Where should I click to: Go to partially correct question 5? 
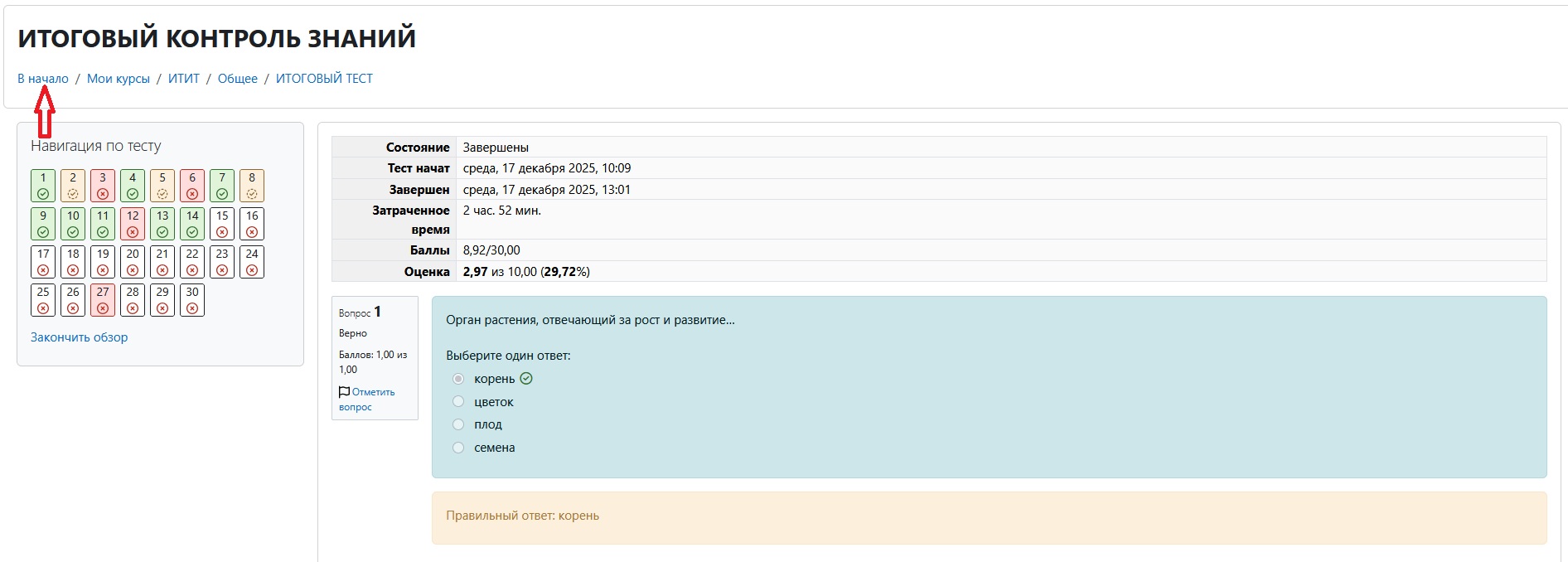pos(162,186)
